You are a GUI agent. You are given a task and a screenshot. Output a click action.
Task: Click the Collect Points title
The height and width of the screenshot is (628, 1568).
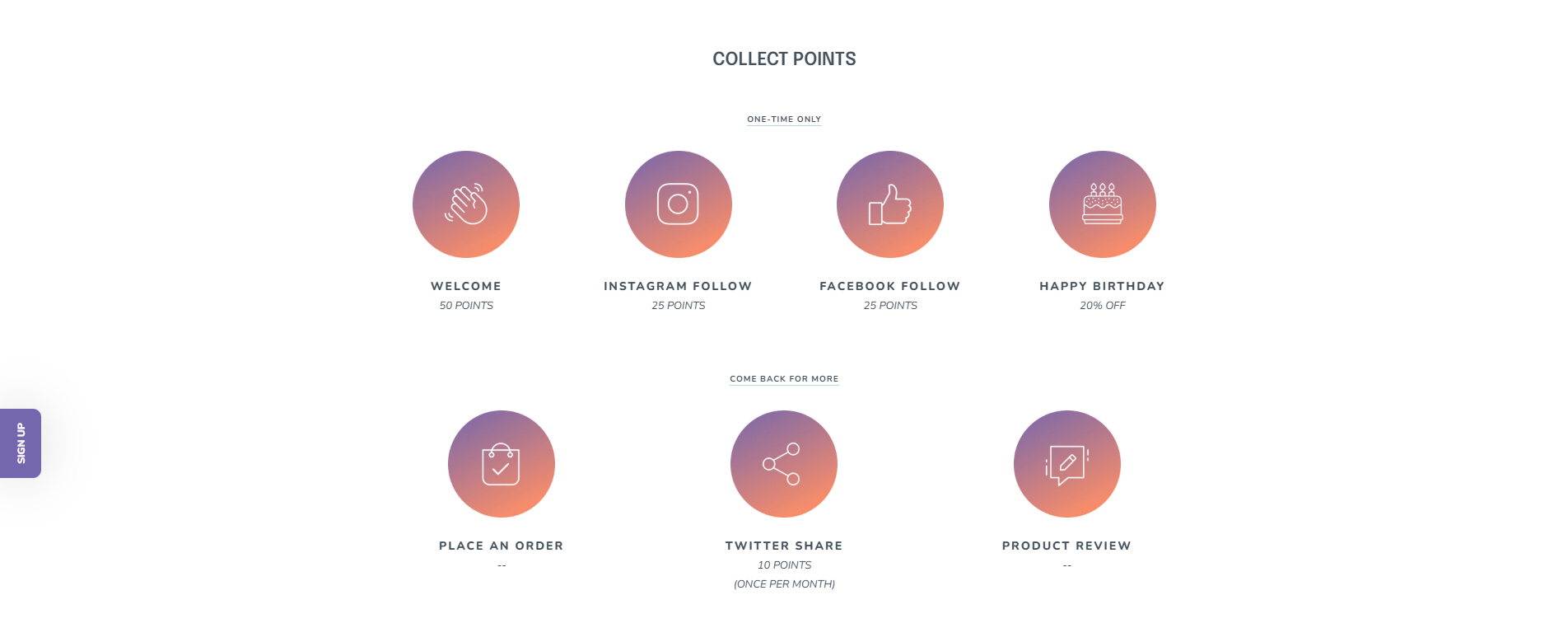(x=784, y=59)
